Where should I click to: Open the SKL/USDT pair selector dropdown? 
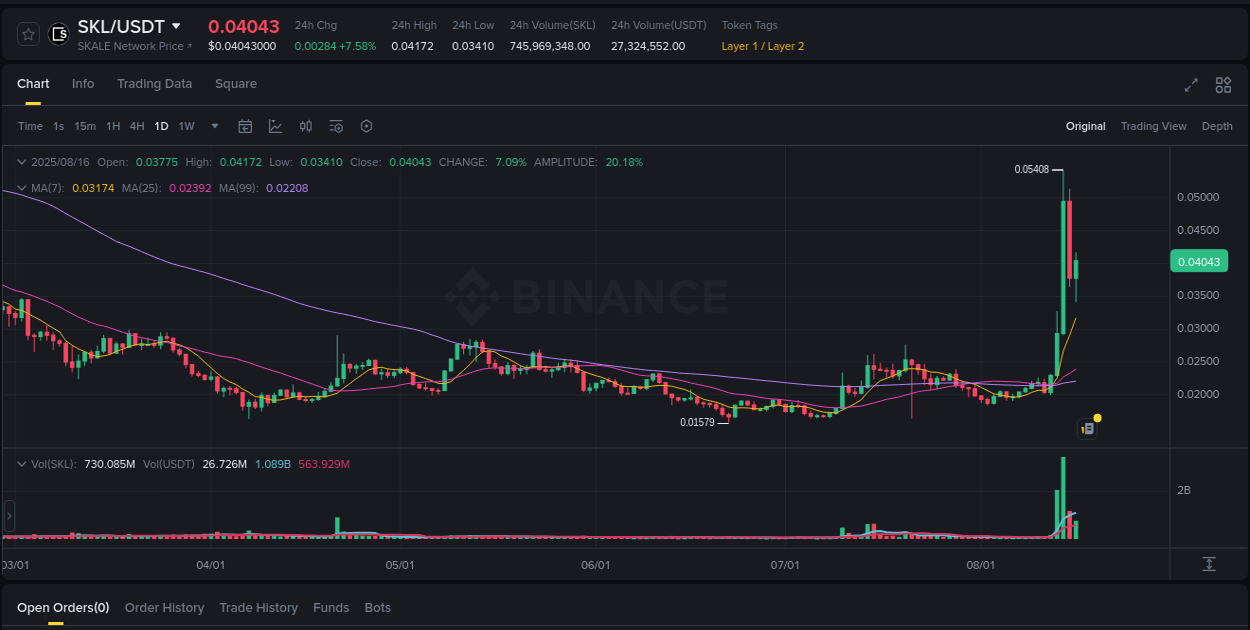pos(177,26)
